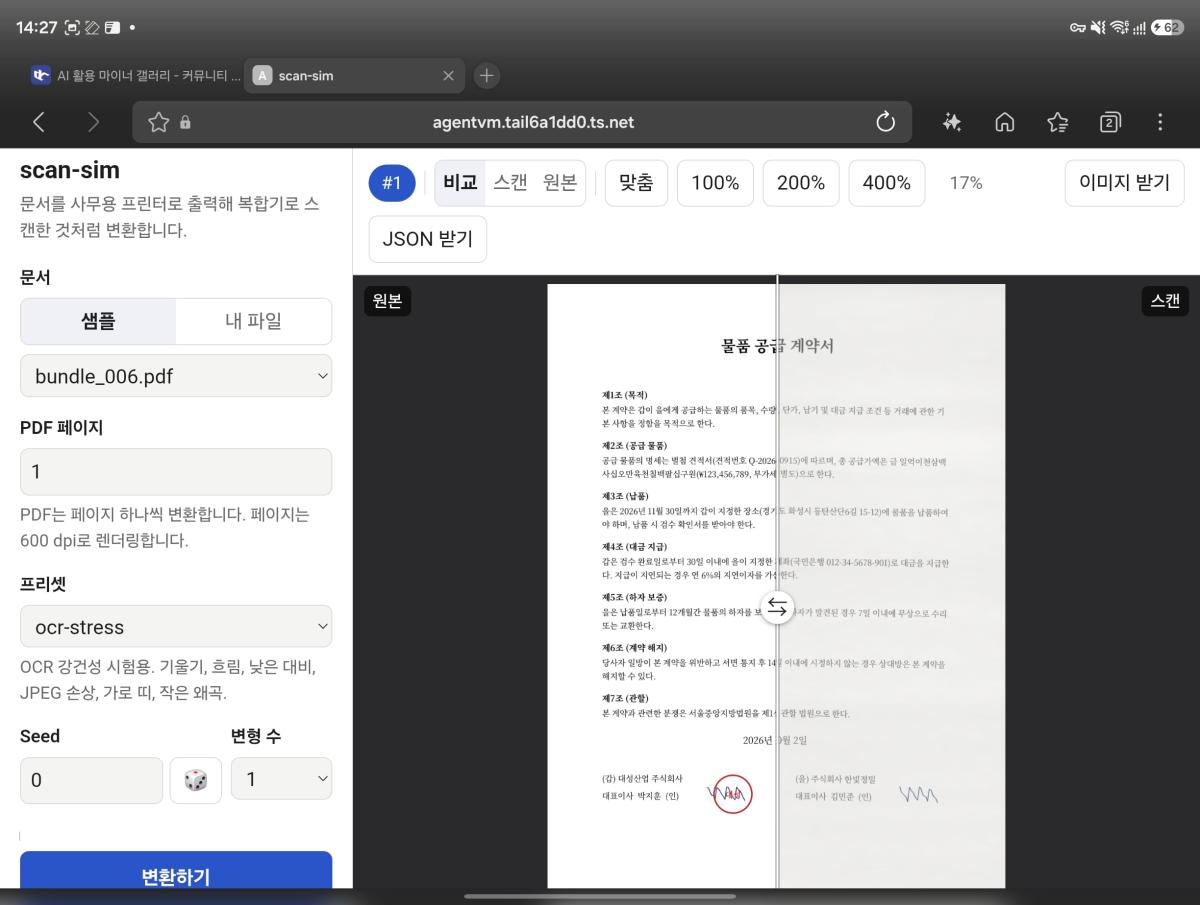Screen dimensions: 1200x905
Task: Open a new tab with plus icon
Action: click(486, 75)
